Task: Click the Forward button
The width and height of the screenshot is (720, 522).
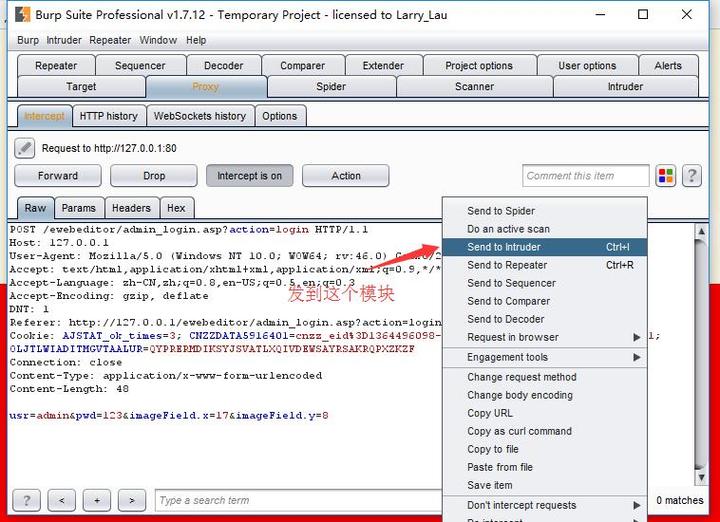Action: 58,176
